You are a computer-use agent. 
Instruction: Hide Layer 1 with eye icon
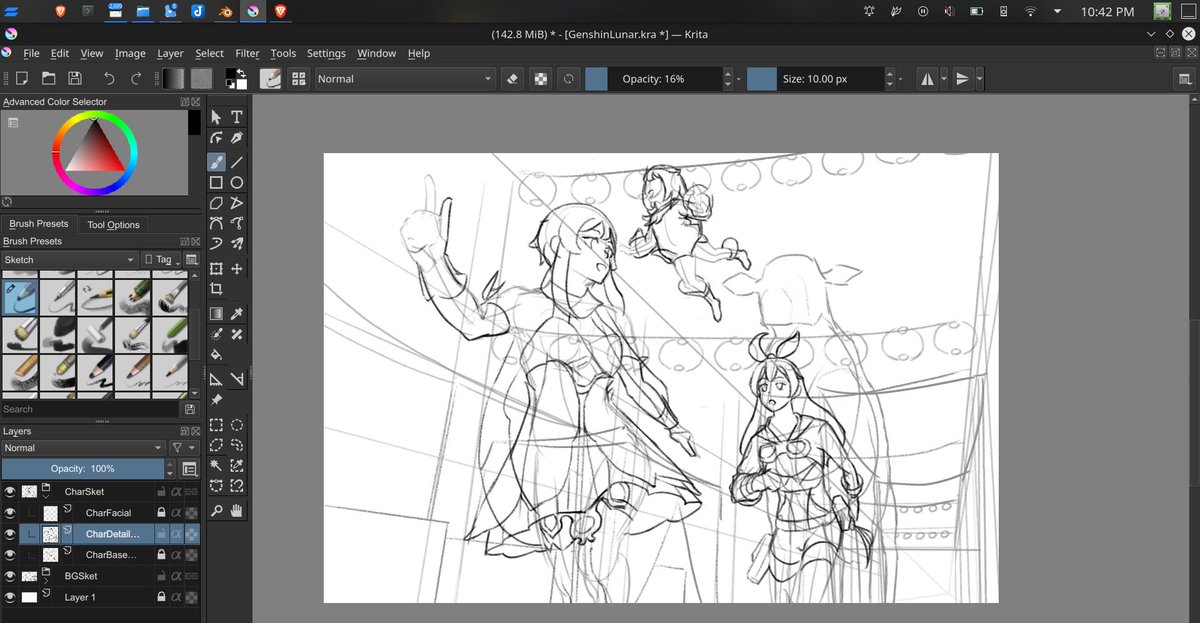tap(10, 597)
